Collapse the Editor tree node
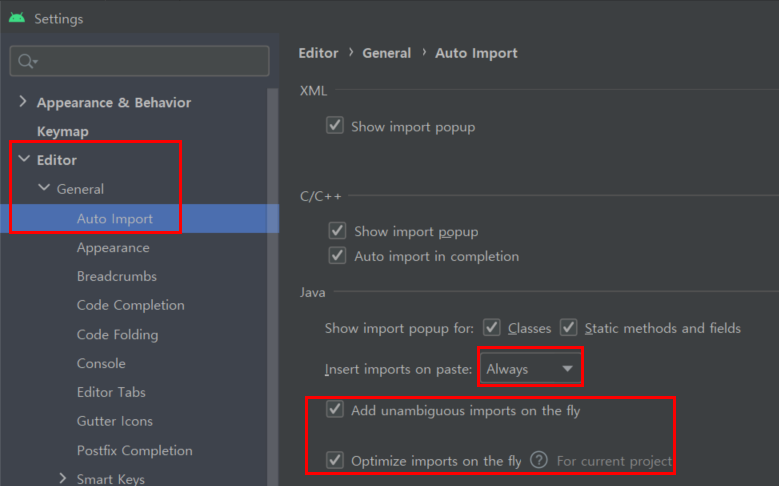The image size is (779, 486). point(24,159)
